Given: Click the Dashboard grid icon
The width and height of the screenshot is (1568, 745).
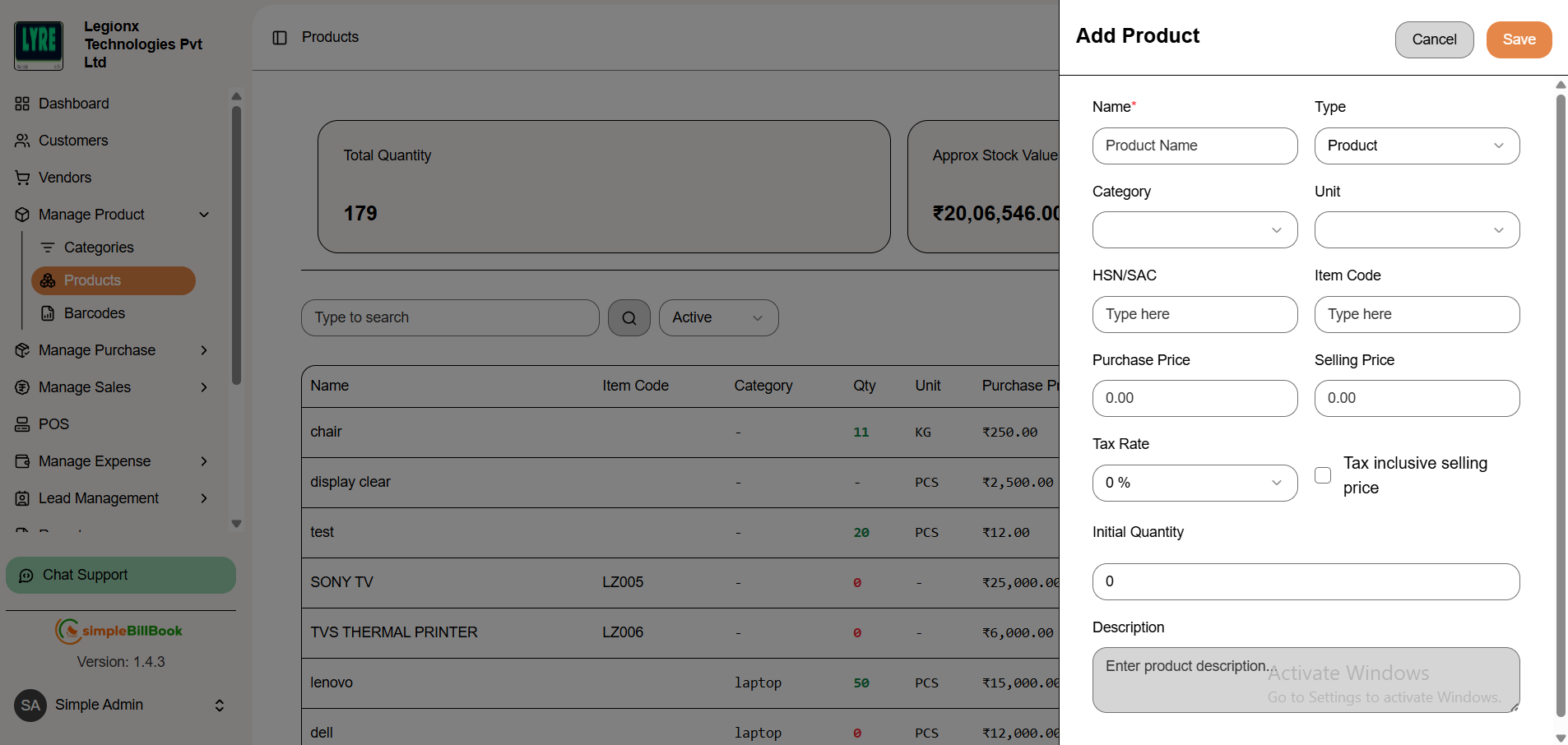Looking at the screenshot, I should click(x=22, y=104).
